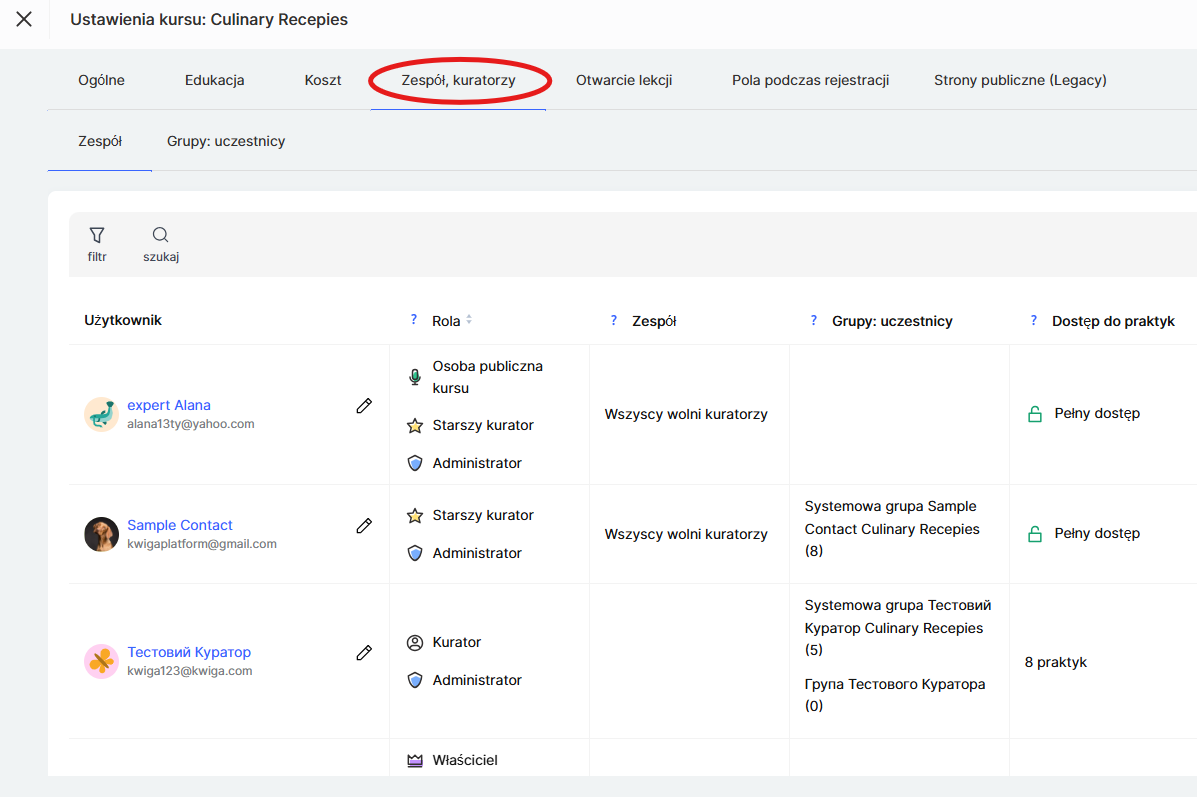
Task: Open the Edukacja tab
Action: (214, 80)
